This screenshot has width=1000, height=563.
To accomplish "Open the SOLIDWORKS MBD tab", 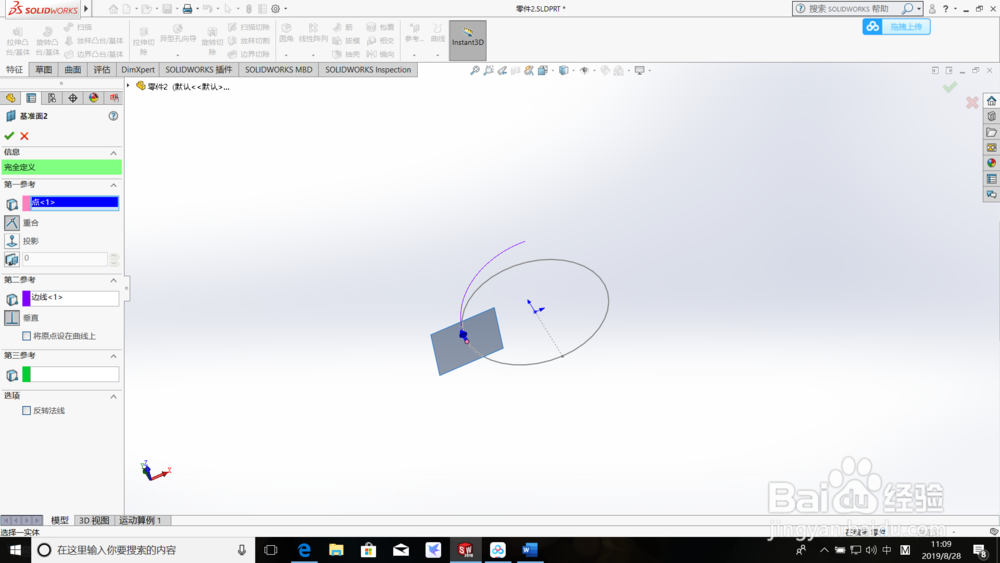I will [279, 69].
